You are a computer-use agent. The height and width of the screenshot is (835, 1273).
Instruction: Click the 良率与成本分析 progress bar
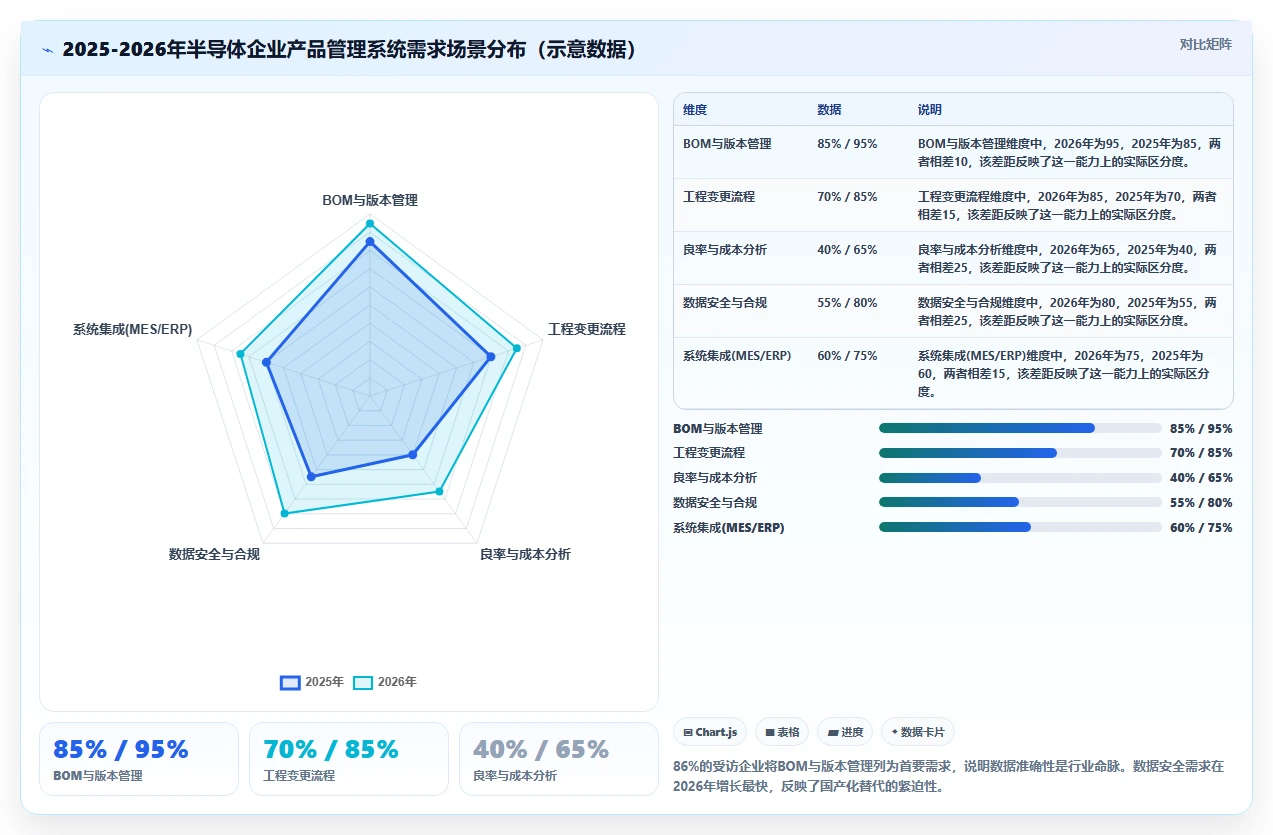[x=1020, y=478]
